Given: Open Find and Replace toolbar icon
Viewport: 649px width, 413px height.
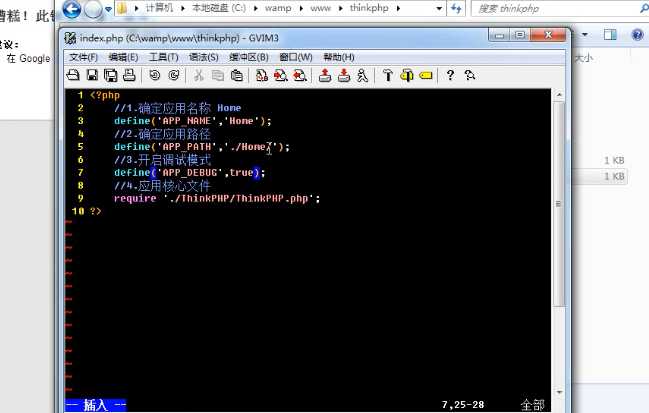Looking at the screenshot, I should coord(262,75).
